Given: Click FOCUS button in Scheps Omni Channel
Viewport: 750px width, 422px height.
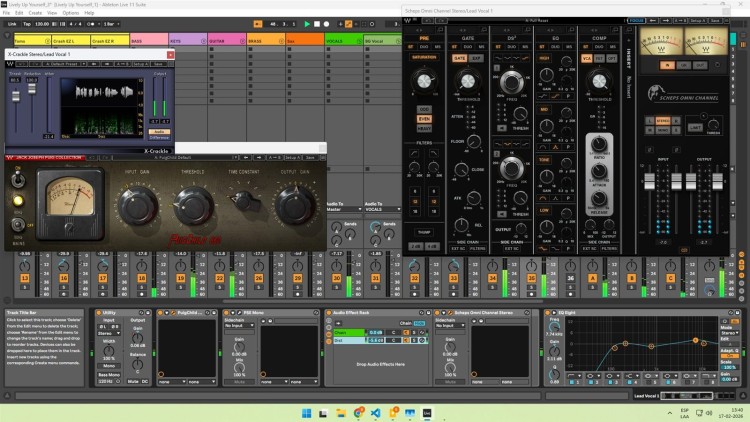Looking at the screenshot, I should [x=636, y=21].
